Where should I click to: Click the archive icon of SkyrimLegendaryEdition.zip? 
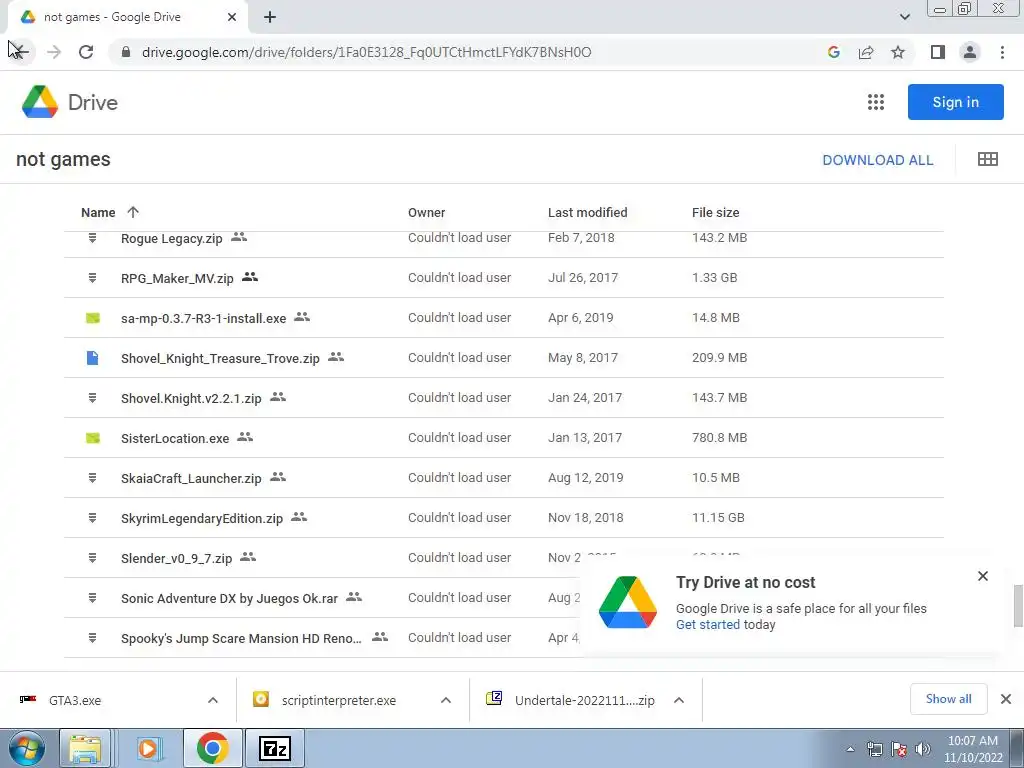click(x=93, y=518)
